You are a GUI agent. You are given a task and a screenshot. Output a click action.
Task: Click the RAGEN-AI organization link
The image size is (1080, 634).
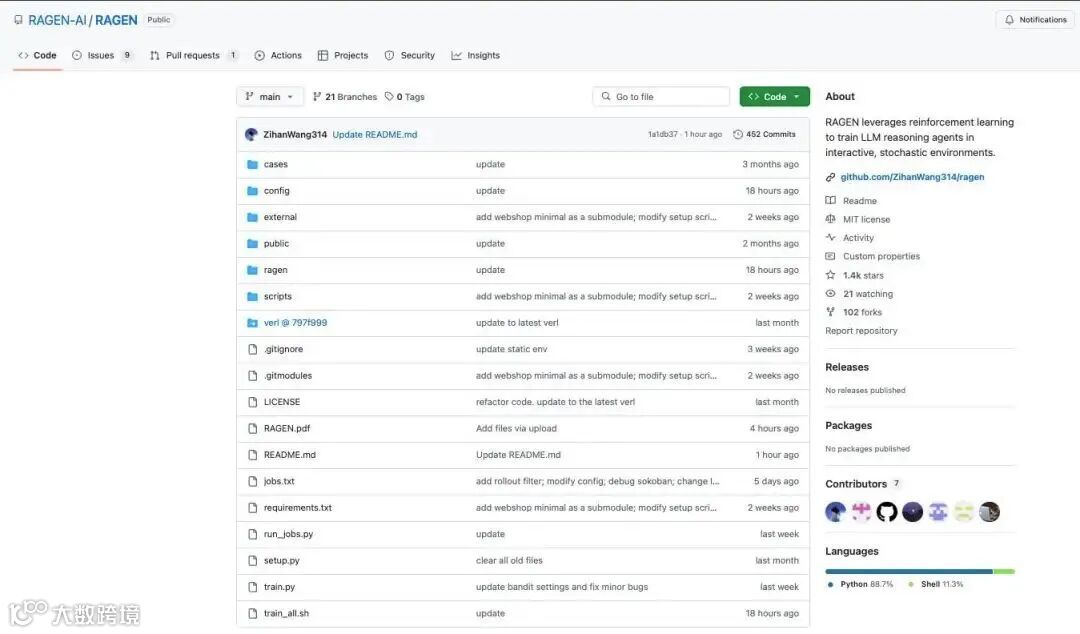57,20
